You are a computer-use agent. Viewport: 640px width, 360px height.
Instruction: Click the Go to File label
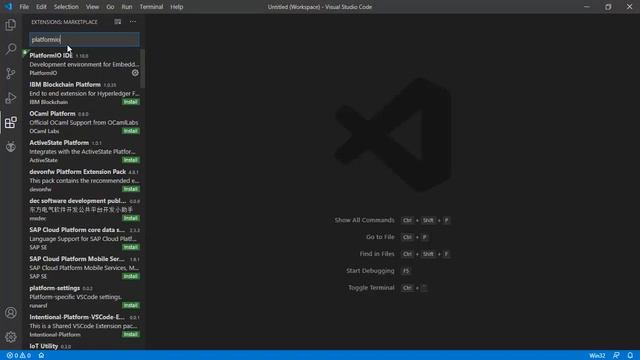pos(380,237)
